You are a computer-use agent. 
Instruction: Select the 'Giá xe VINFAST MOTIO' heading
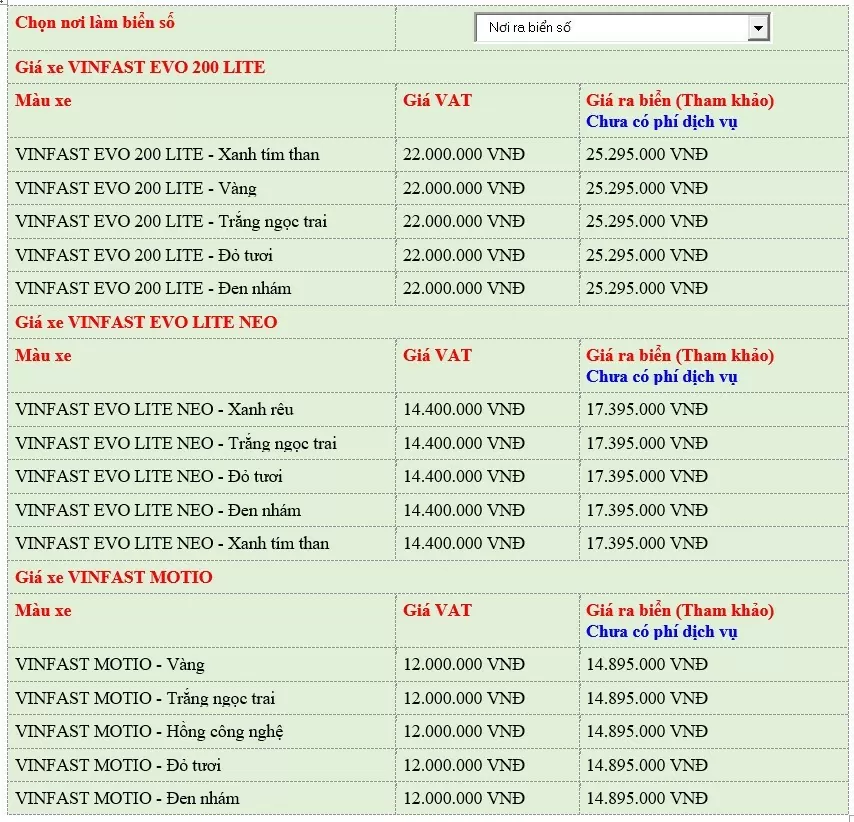(x=114, y=577)
